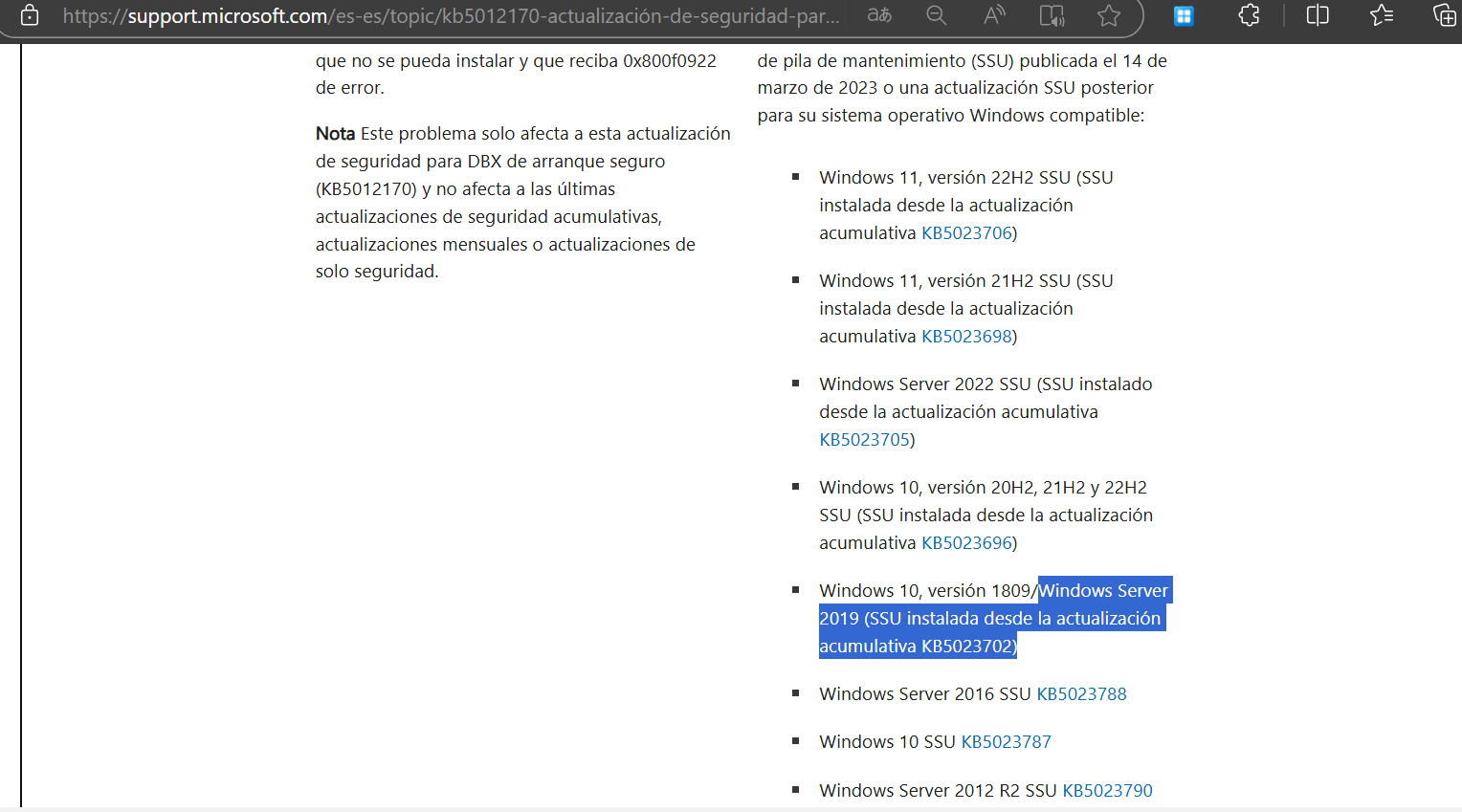Open the KB5023706 link
This screenshot has width=1462, height=812.
966,232
